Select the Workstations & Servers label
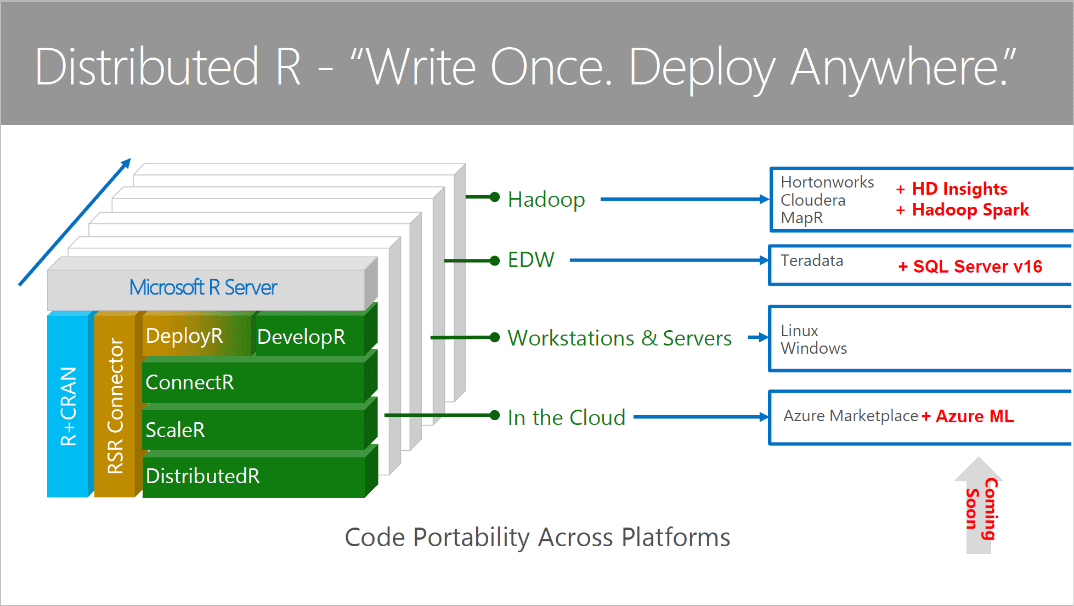Viewport: 1074px width, 606px height. 619,338
